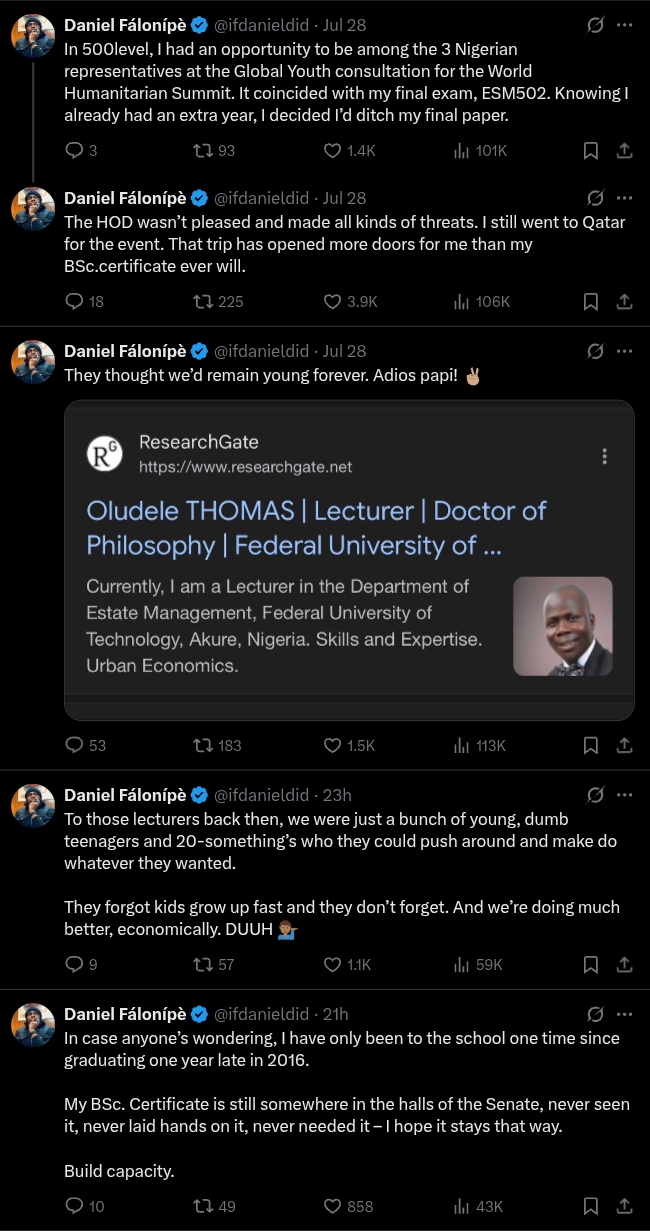The height and width of the screenshot is (1231, 650).
Task: Open Grok icon on Qatar trip tweet
Action: [x=595, y=198]
